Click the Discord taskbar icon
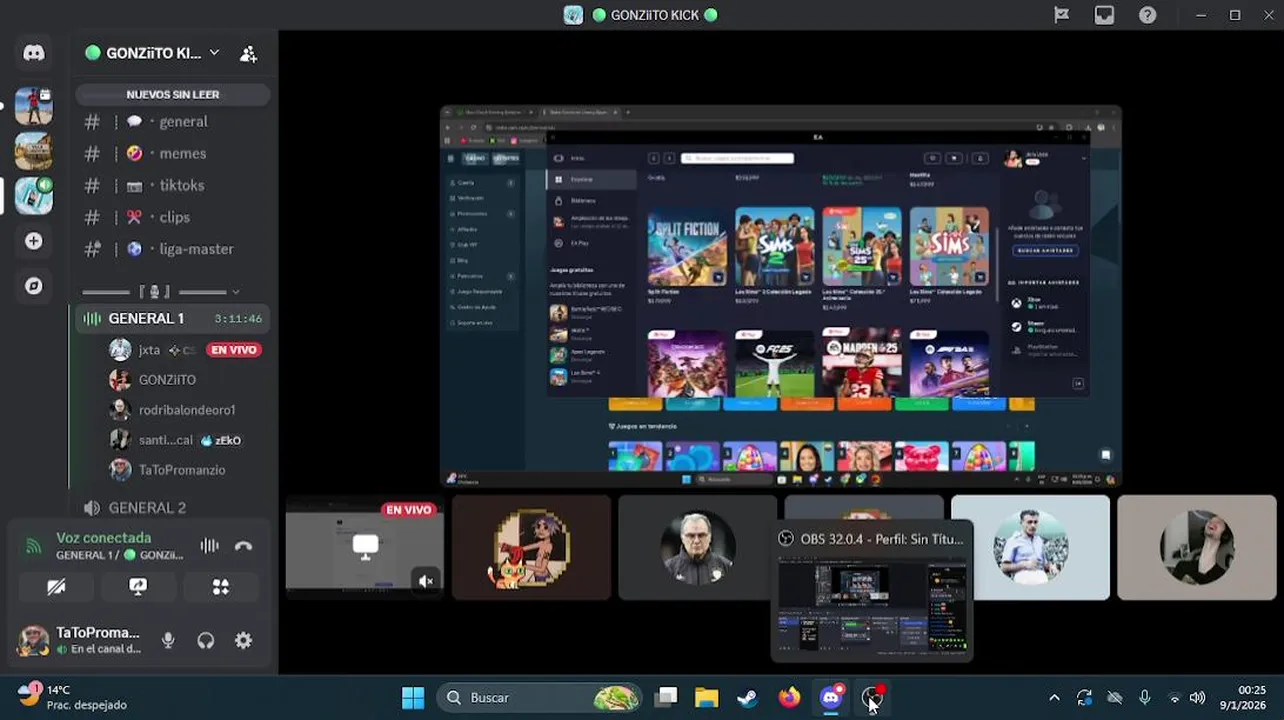Viewport: 1284px width, 720px height. click(831, 698)
